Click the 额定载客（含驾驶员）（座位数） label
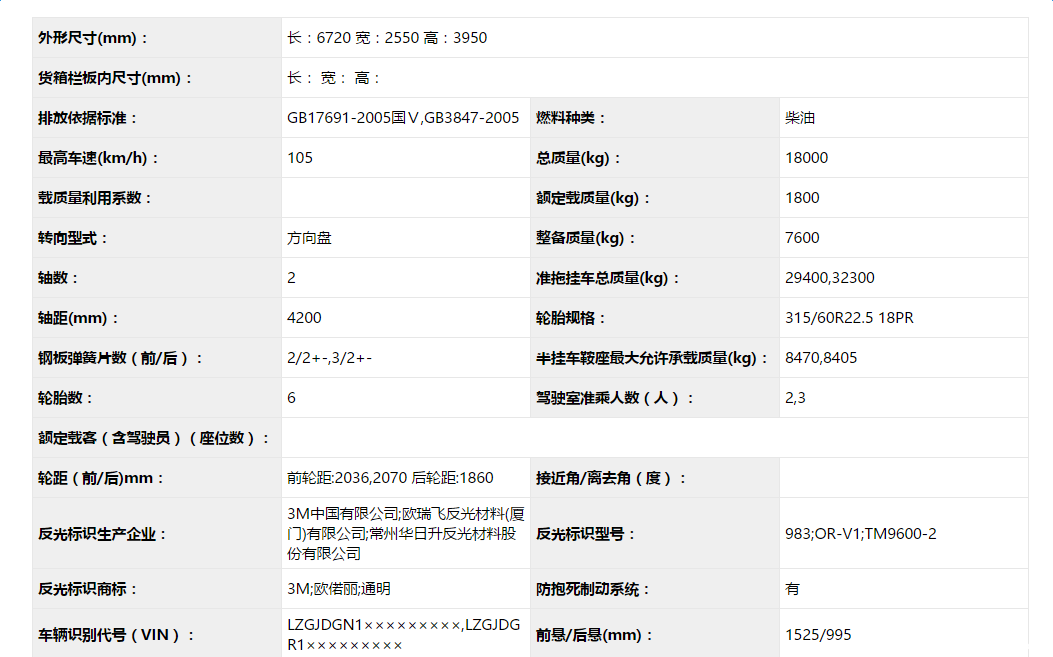The image size is (1053, 657). point(154,438)
